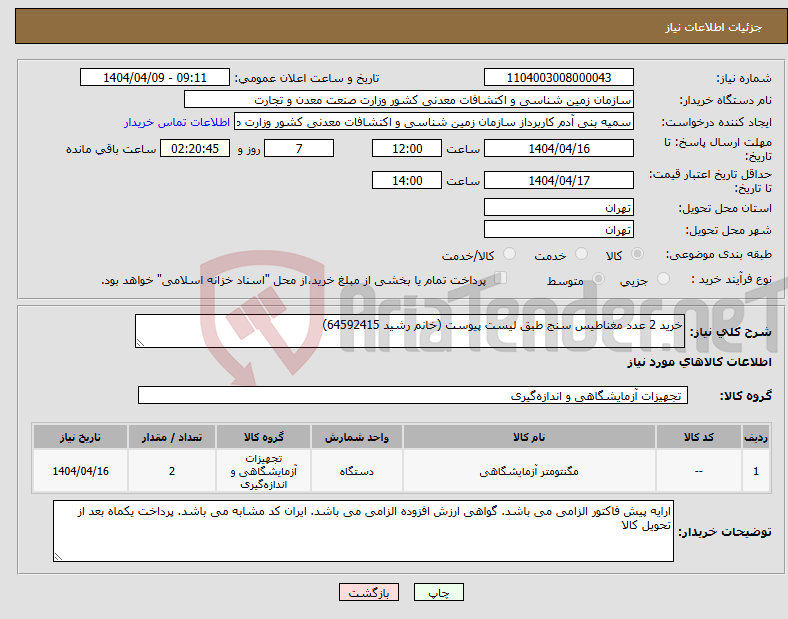Click the quantity cell showing 2

tap(172, 471)
